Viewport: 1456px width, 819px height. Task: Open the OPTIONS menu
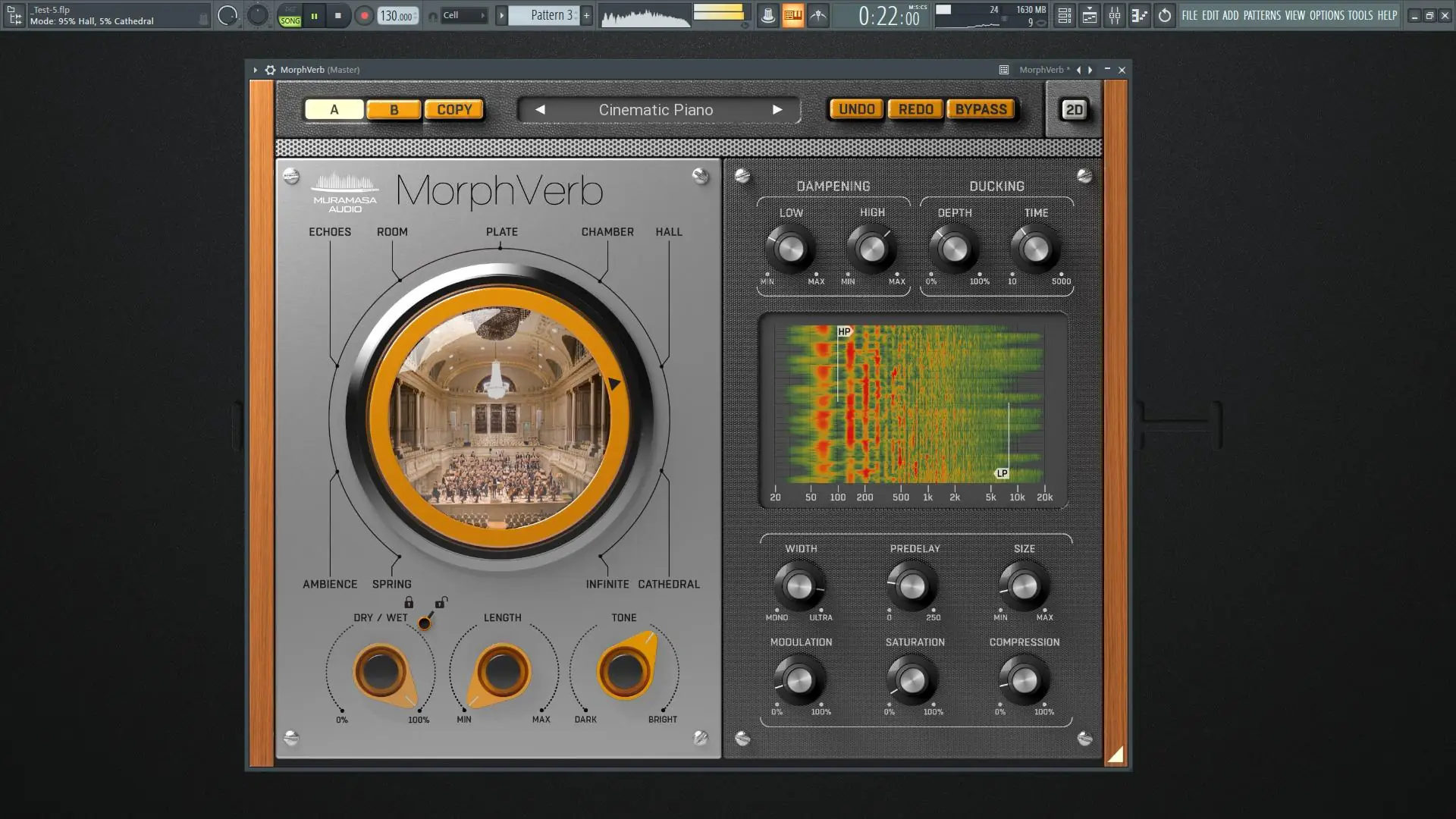coord(1326,15)
